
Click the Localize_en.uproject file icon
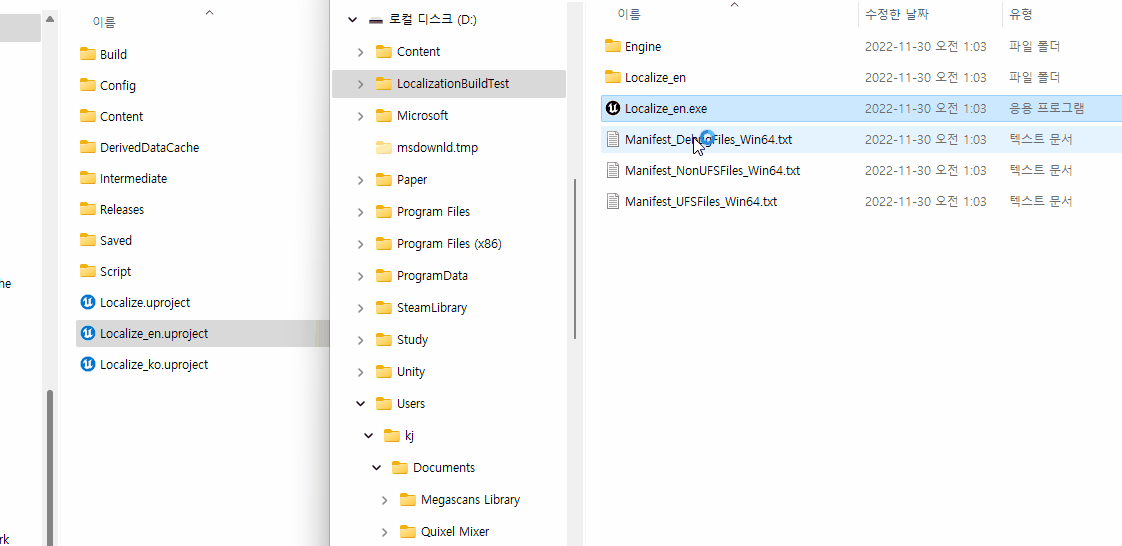pyautogui.click(x=87, y=333)
